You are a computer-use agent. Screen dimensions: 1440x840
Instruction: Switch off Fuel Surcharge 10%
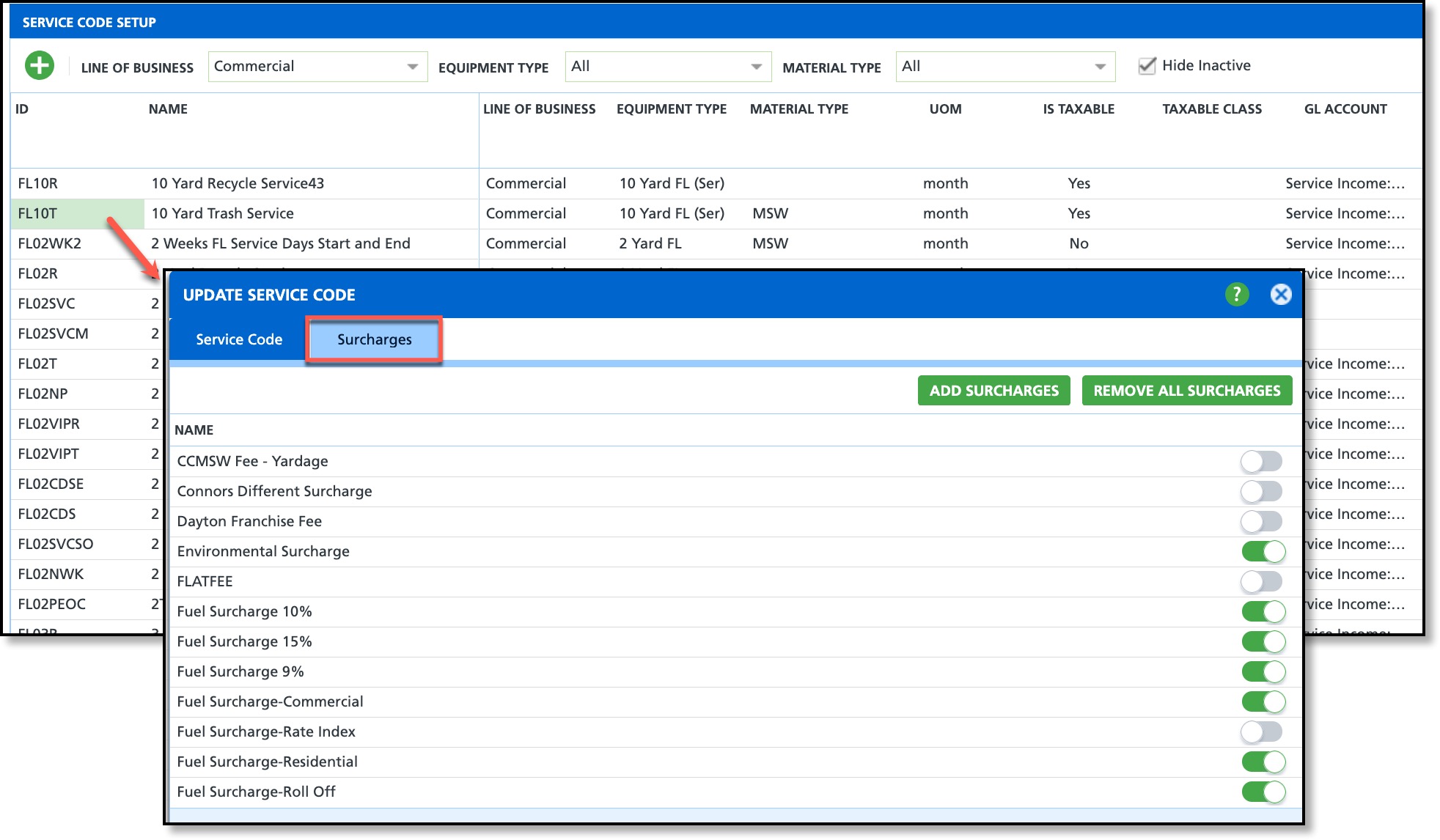pos(1263,611)
